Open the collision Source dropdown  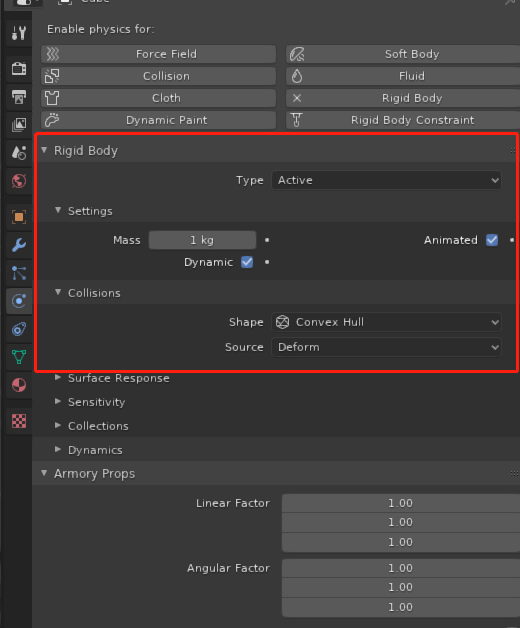[x=387, y=347]
